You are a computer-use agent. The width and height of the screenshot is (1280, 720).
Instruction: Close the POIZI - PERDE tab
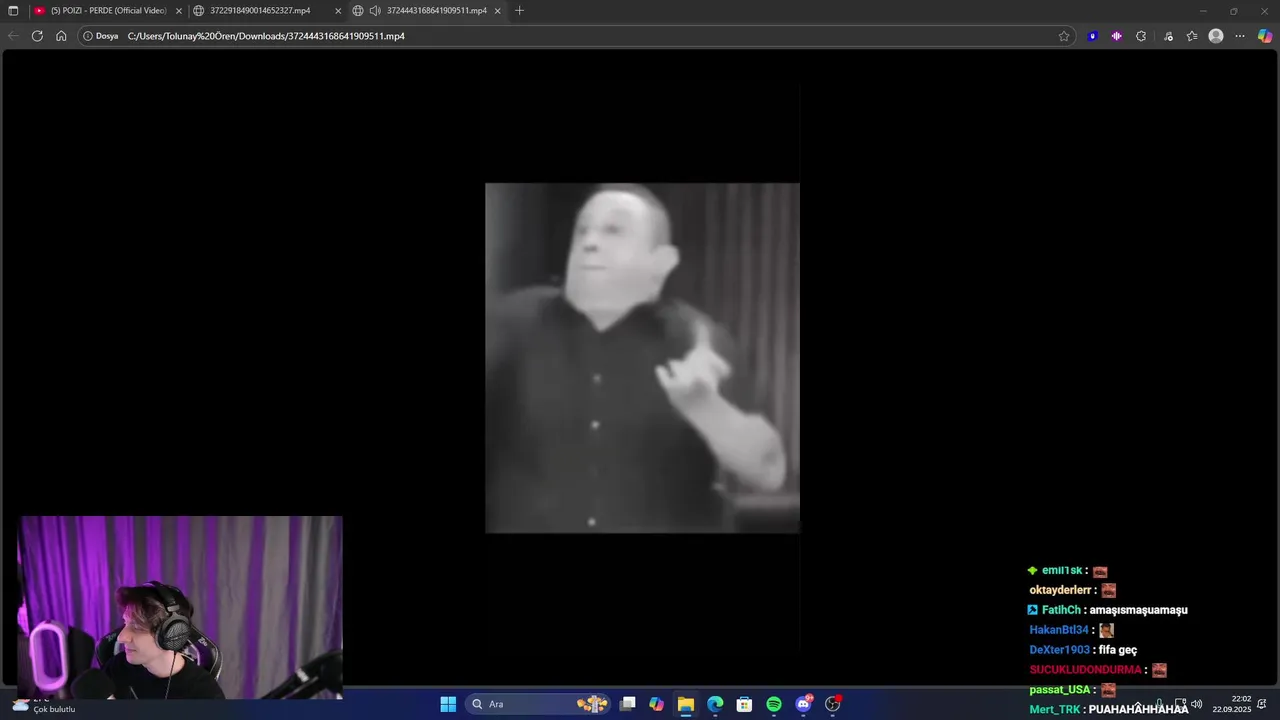click(x=179, y=11)
